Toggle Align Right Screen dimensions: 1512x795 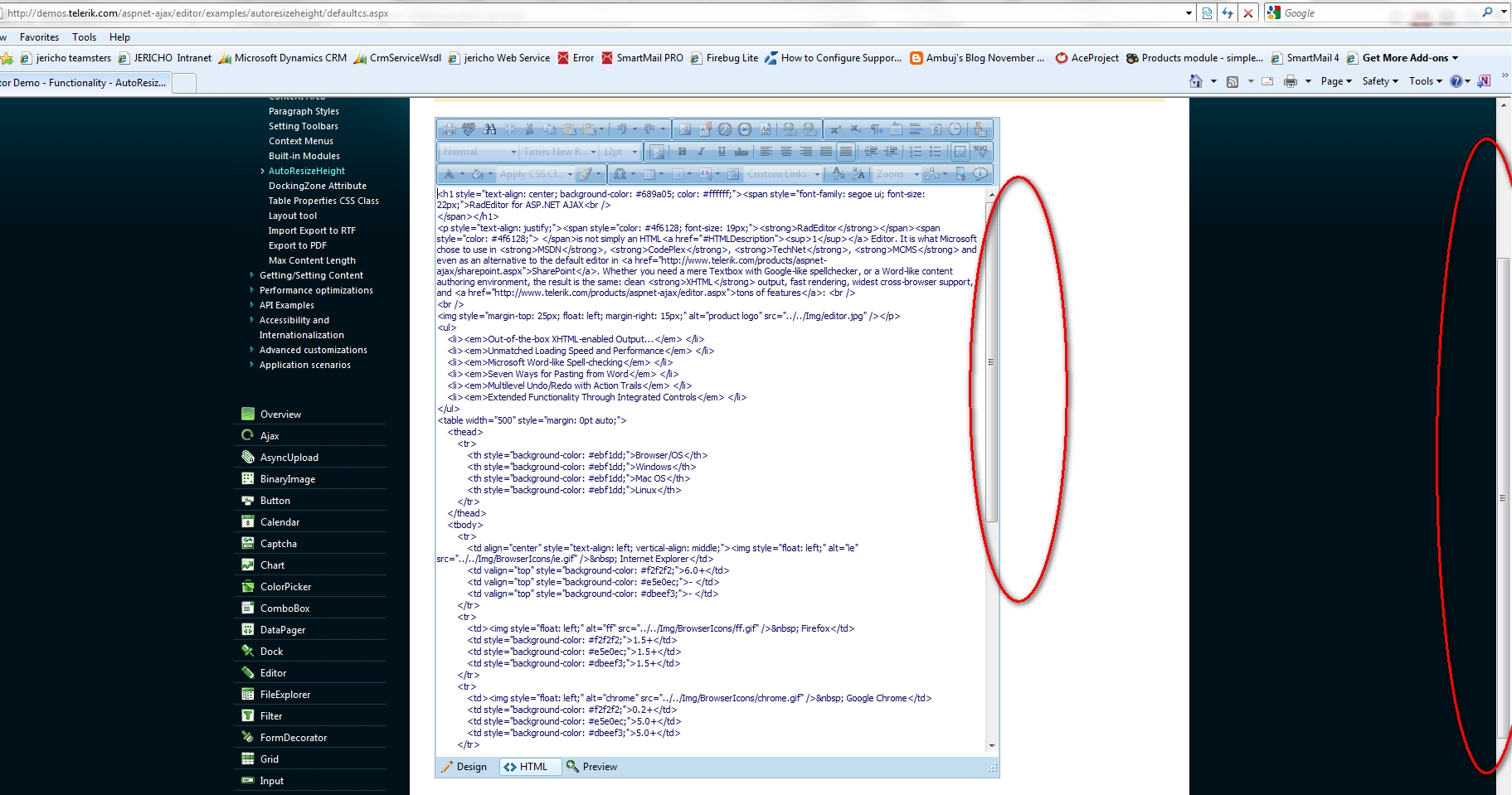click(805, 152)
